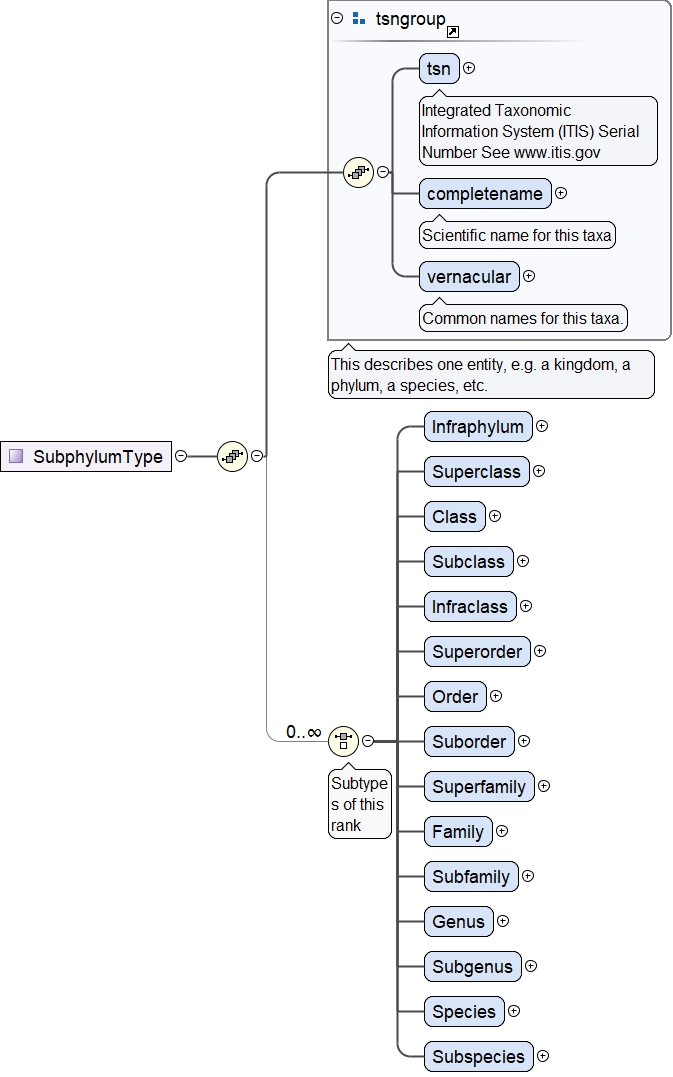Expand the Subspecies element

point(543,1056)
